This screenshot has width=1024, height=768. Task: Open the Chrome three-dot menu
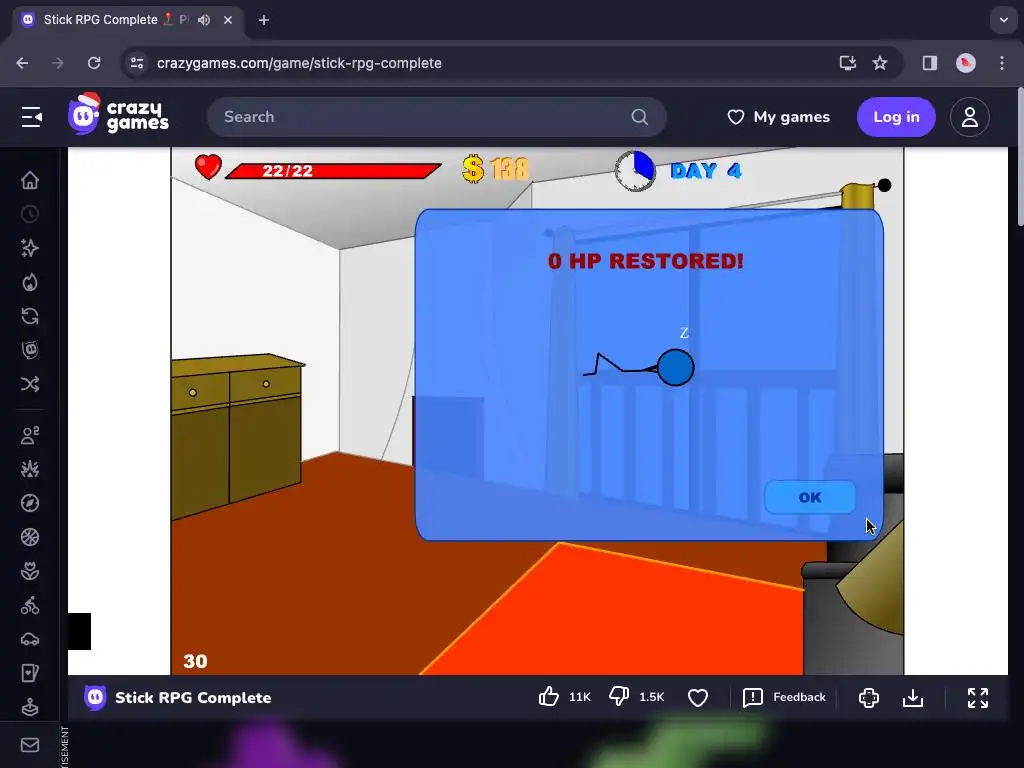[1002, 63]
